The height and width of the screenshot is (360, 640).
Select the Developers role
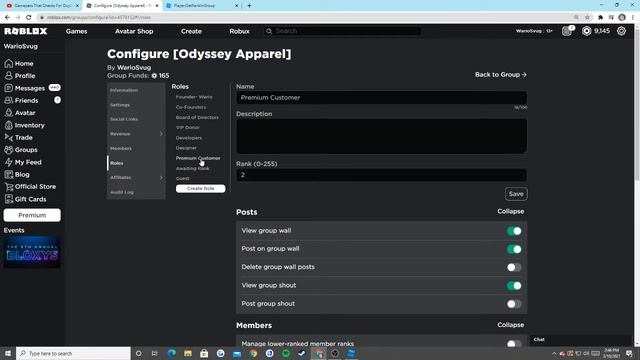[189, 138]
